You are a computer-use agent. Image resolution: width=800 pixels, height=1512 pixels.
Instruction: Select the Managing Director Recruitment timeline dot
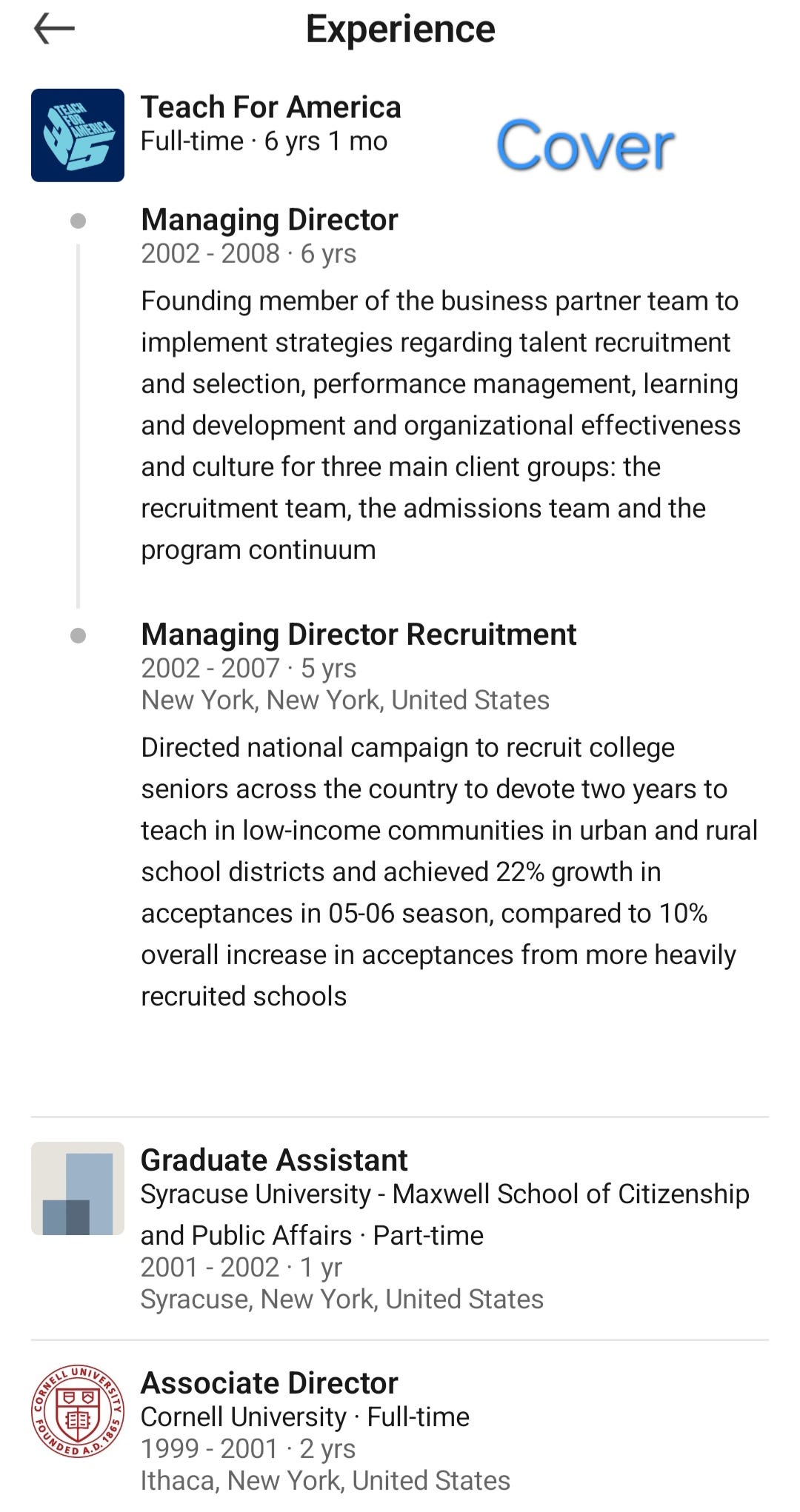pyautogui.click(x=78, y=635)
